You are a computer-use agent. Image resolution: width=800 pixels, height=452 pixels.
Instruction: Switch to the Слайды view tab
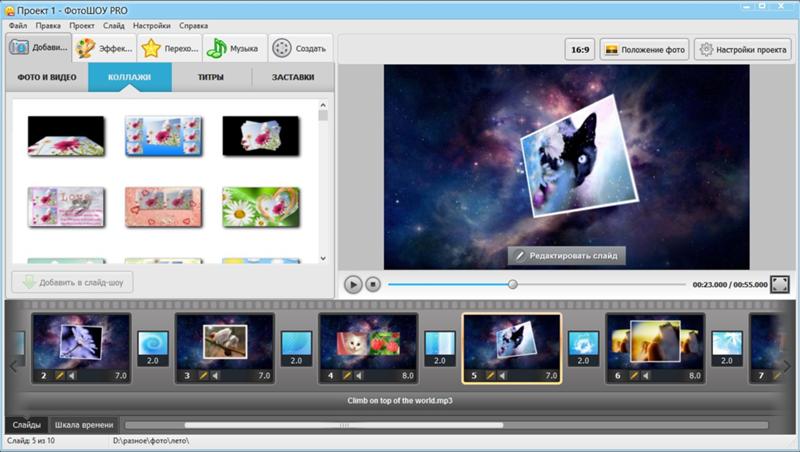pyautogui.click(x=27, y=424)
